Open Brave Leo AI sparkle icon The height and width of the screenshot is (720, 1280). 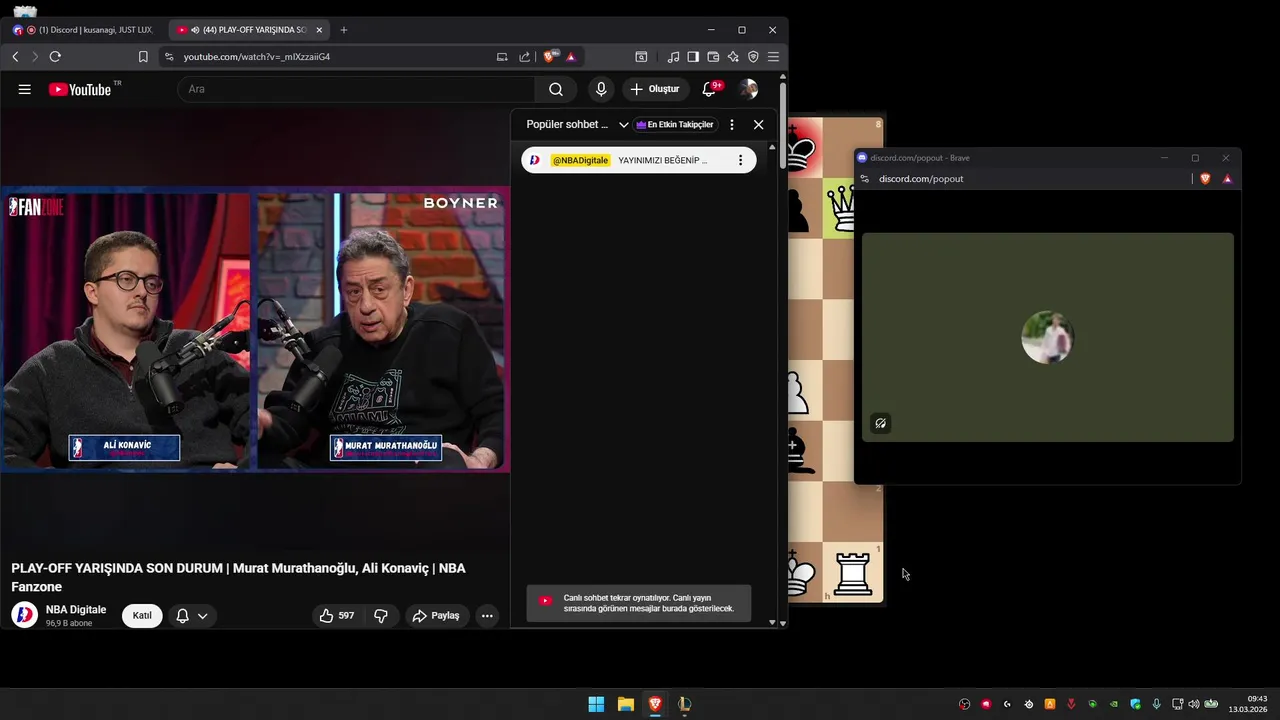(733, 57)
